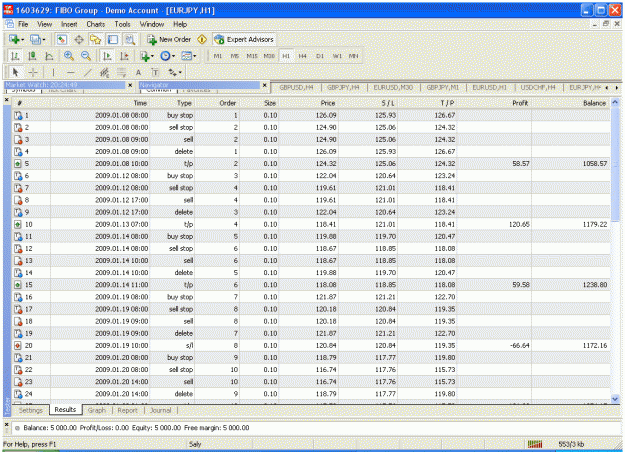Switch to the tester Journal tab

[160, 410]
